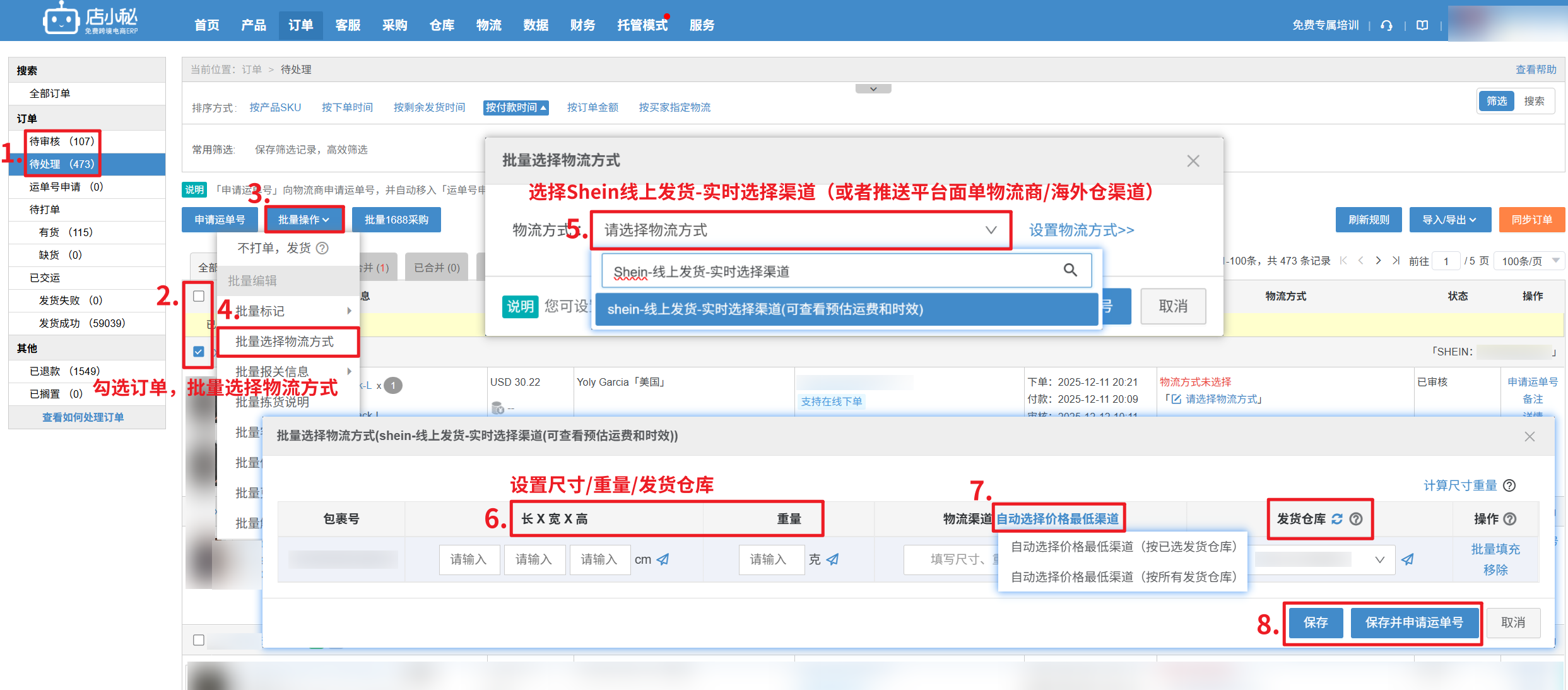This screenshot has width=1568, height=690.
Task: Click the customer service headset icon
Action: (1386, 25)
